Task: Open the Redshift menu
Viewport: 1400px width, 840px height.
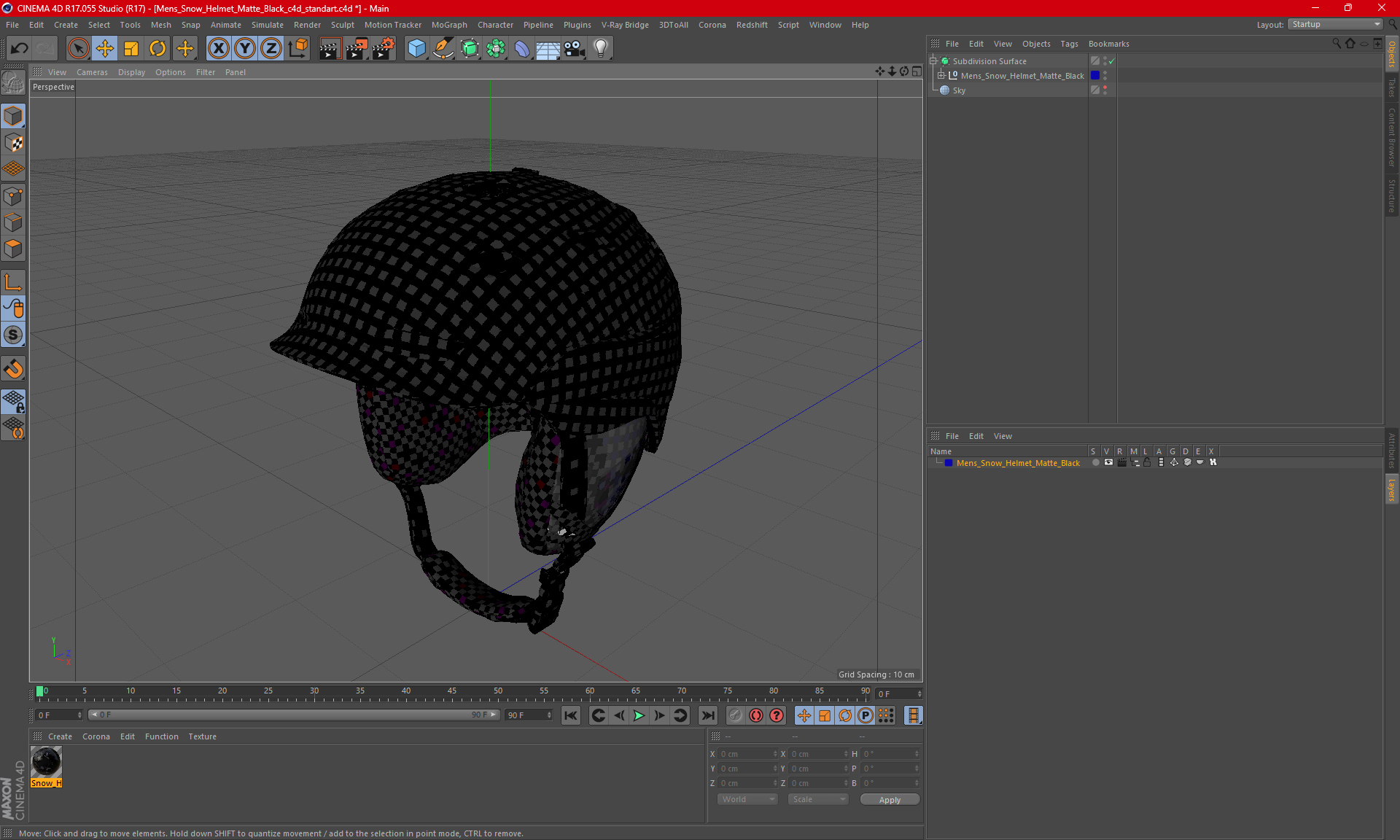Action: pyautogui.click(x=752, y=25)
